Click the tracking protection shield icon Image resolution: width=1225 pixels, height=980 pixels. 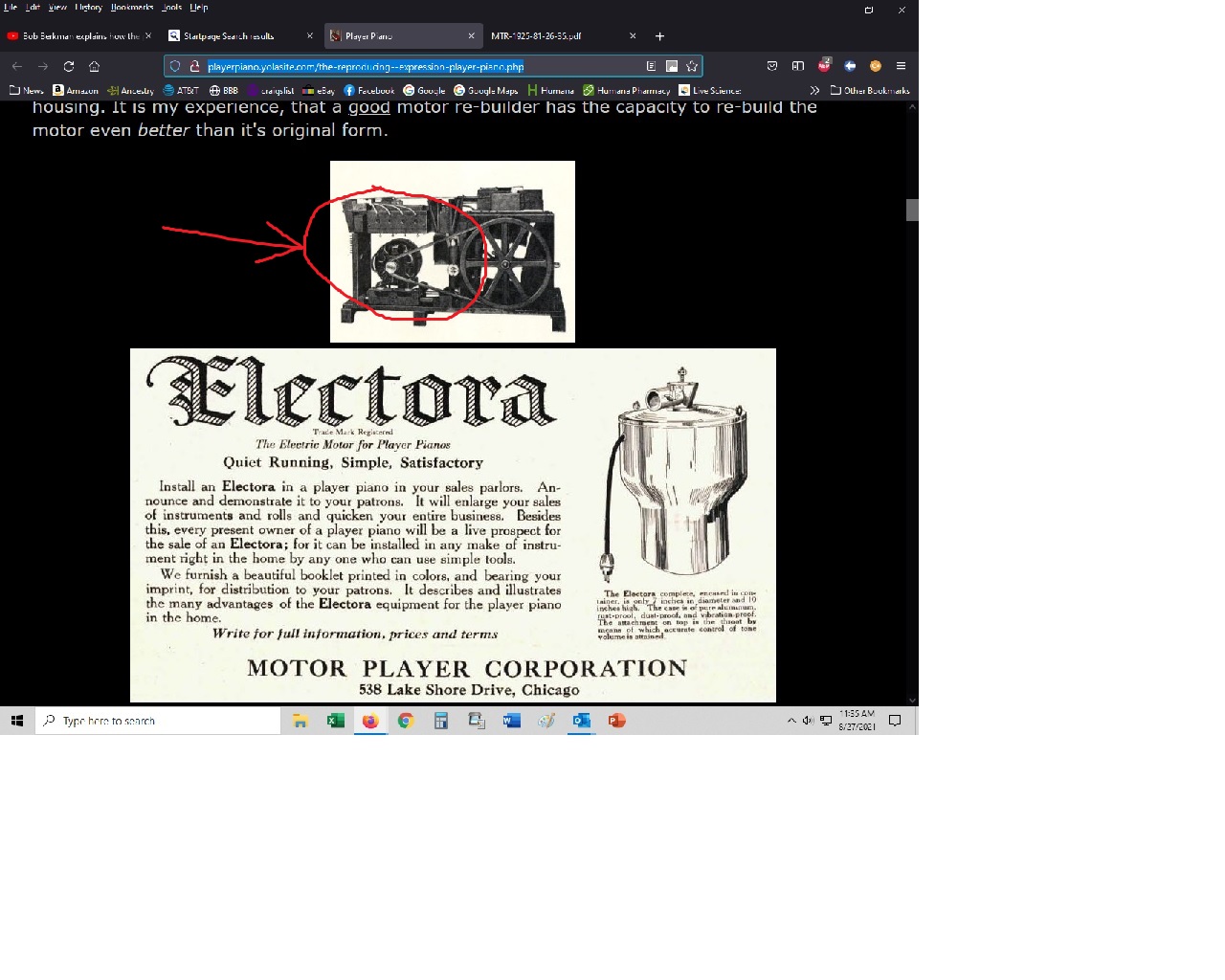click(x=175, y=66)
